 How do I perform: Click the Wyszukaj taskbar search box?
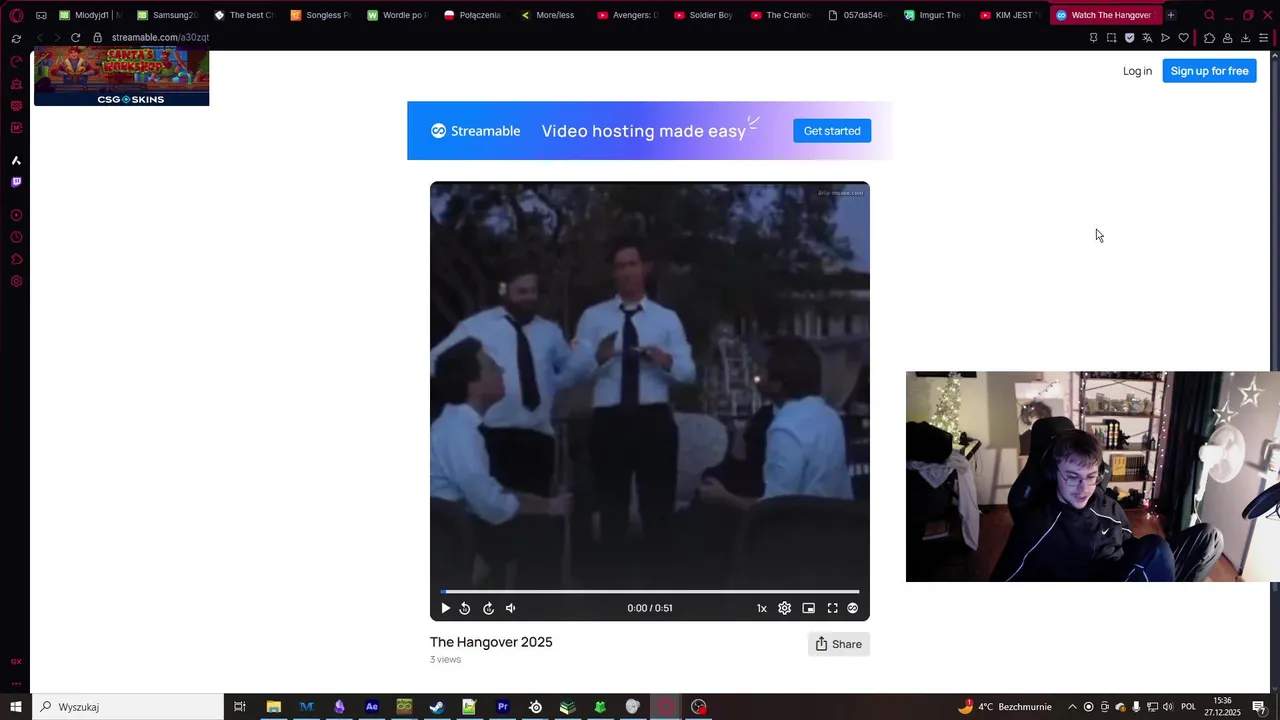pos(126,707)
